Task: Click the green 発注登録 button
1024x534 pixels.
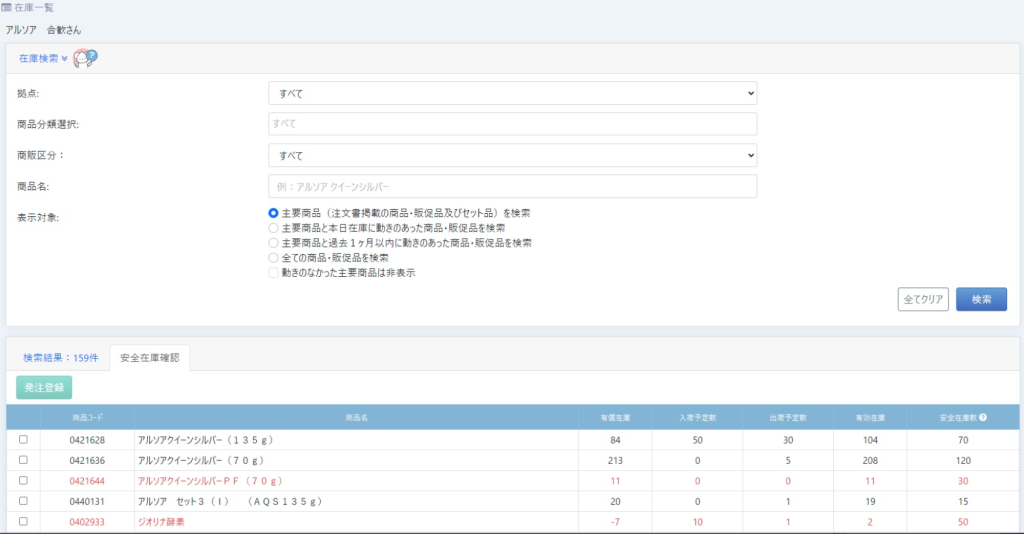Action: pyautogui.click(x=44, y=387)
